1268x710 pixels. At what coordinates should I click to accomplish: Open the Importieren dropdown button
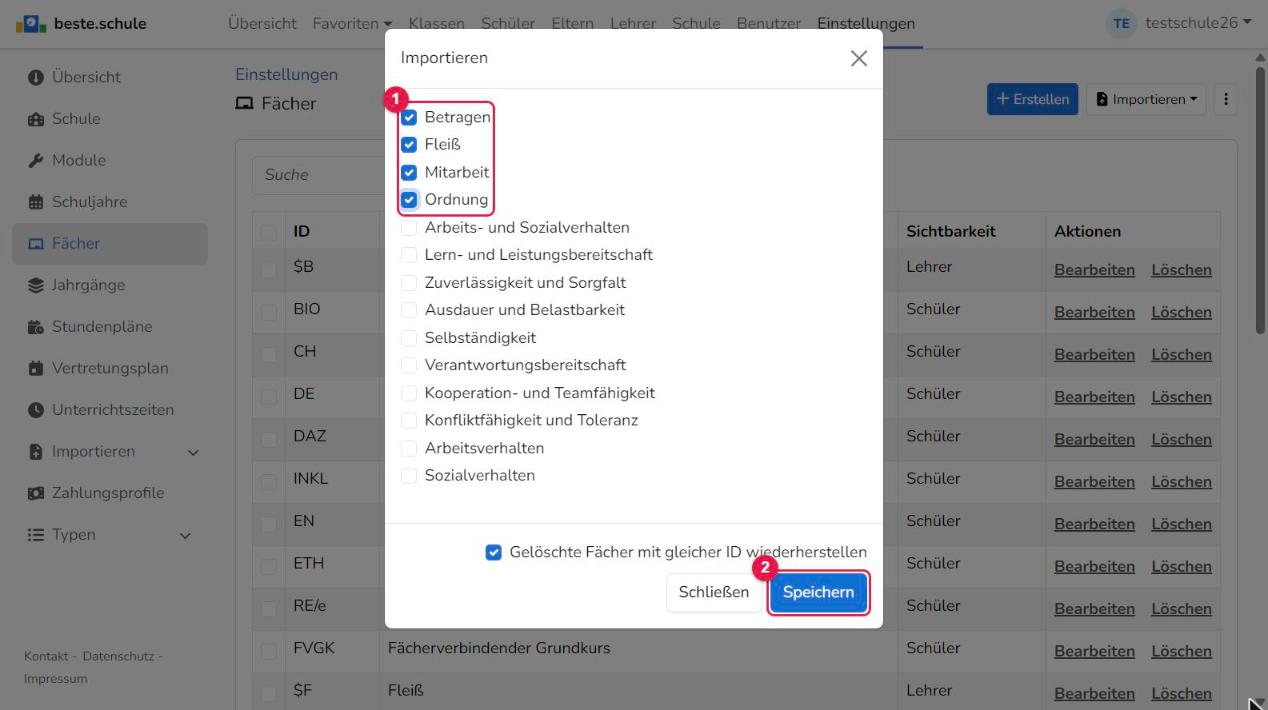coord(1146,99)
